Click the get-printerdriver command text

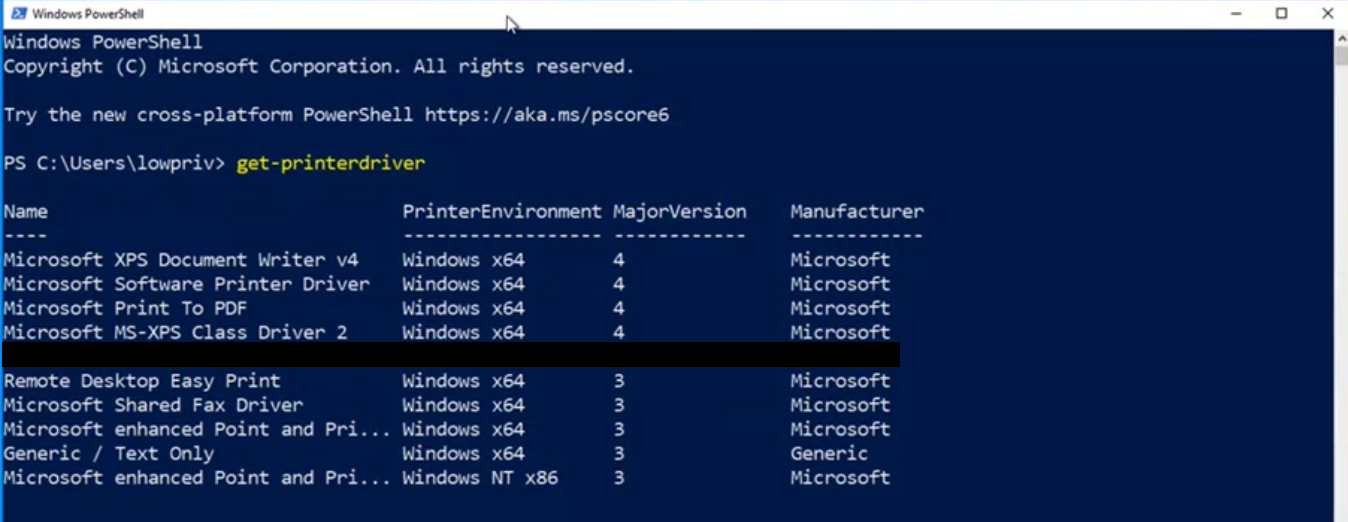(330, 163)
